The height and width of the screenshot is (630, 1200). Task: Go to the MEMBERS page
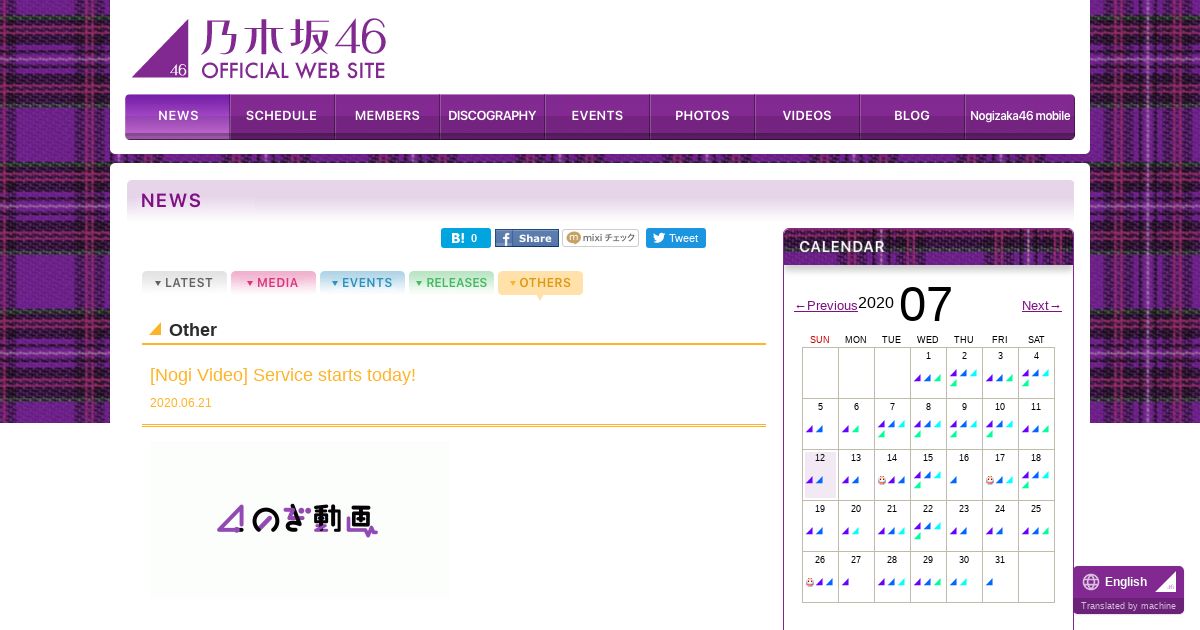pyautogui.click(x=387, y=116)
